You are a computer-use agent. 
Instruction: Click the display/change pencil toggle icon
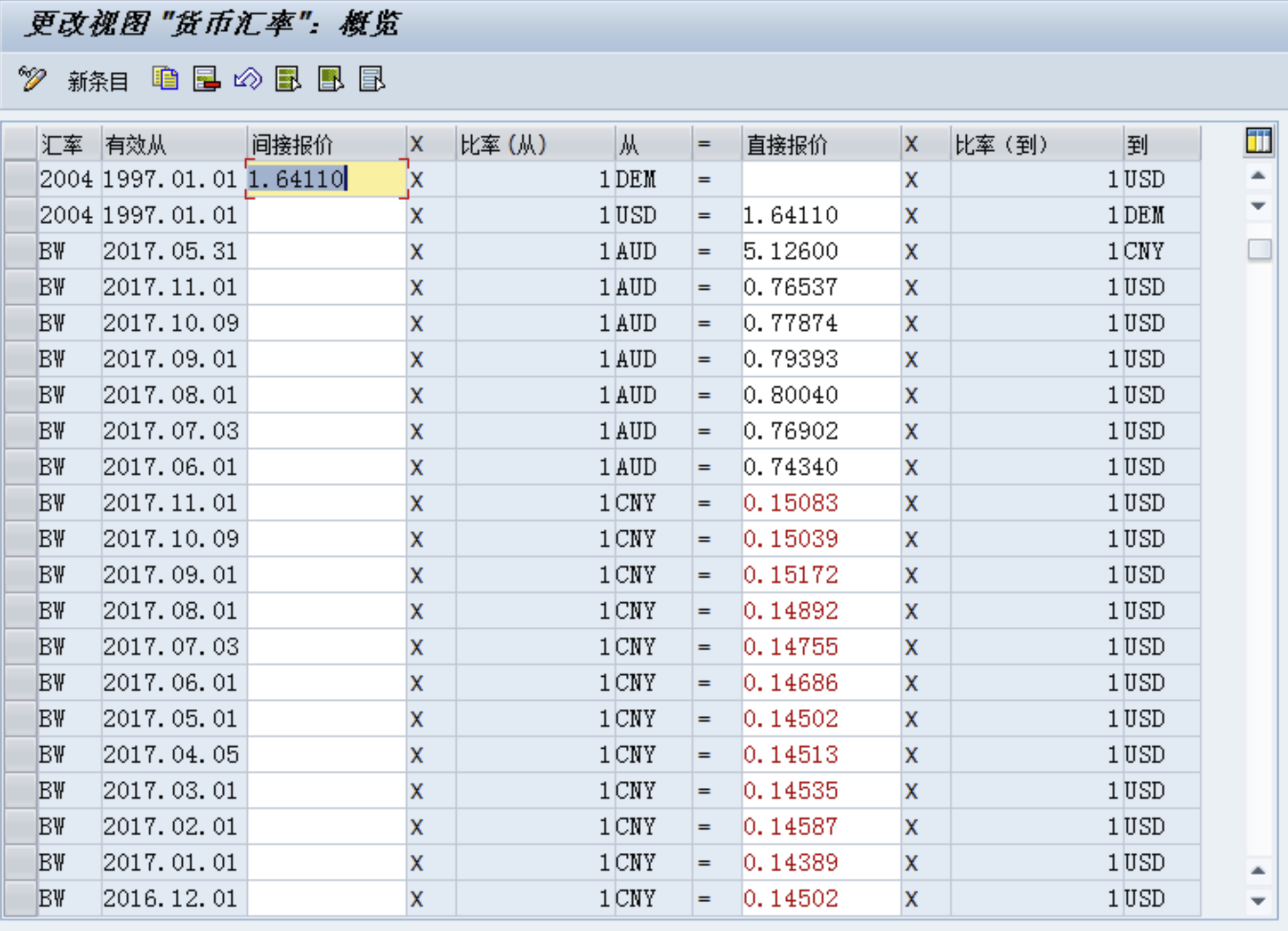click(31, 79)
